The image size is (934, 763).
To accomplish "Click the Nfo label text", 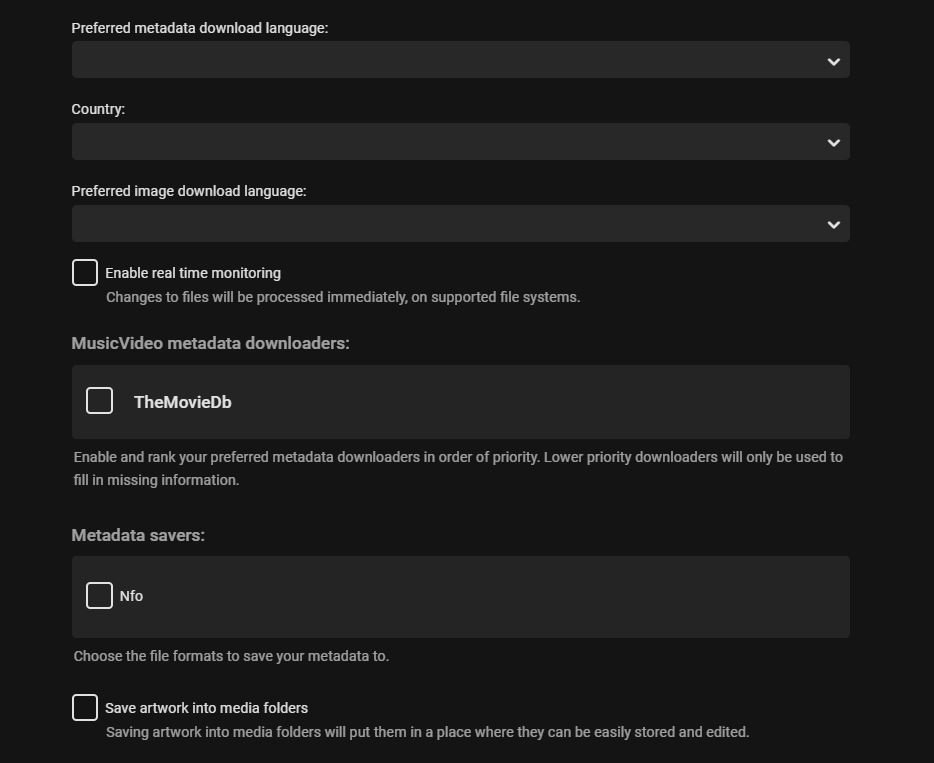I will click(x=131, y=596).
